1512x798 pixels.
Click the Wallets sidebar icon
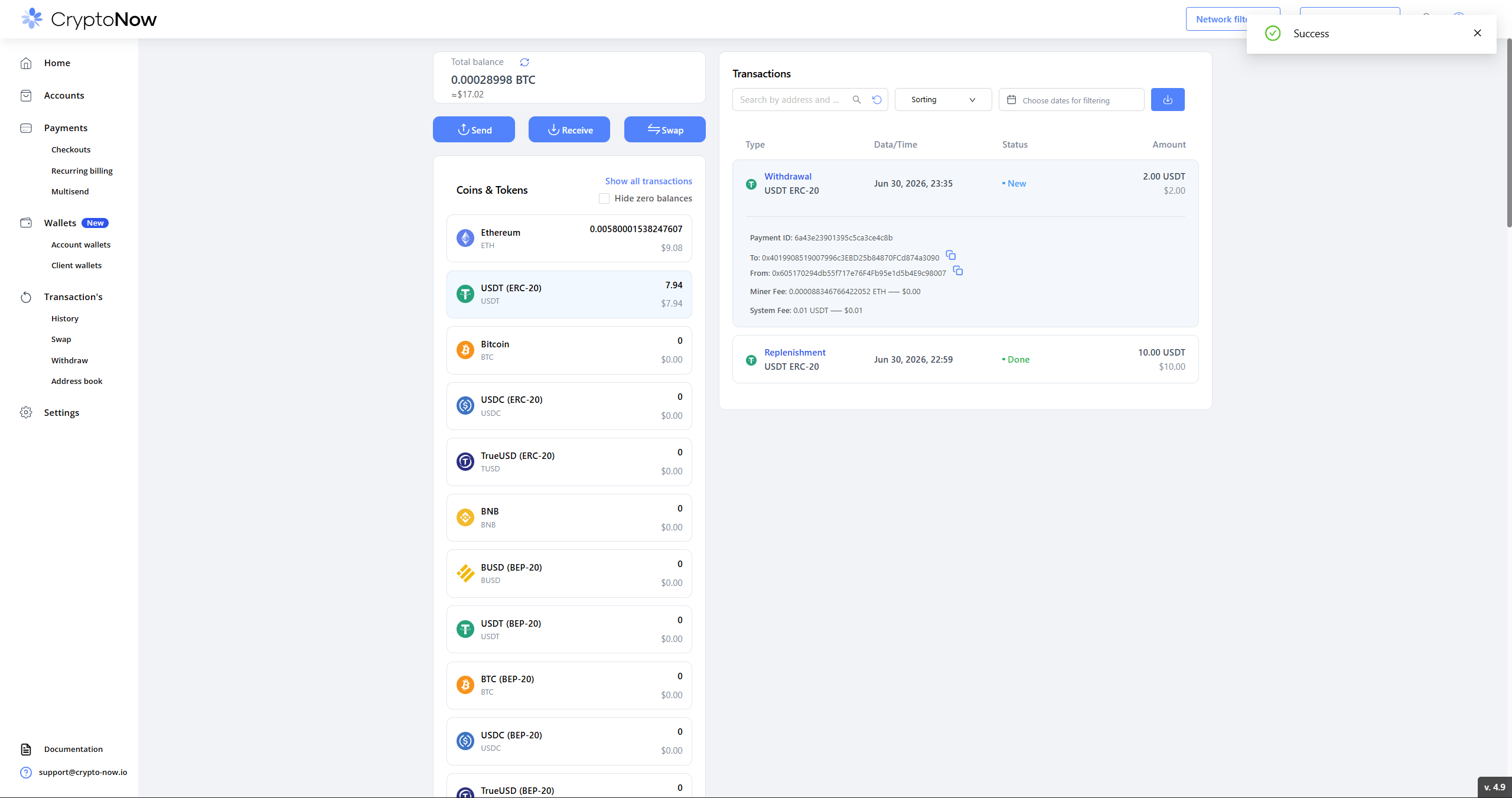click(x=26, y=223)
